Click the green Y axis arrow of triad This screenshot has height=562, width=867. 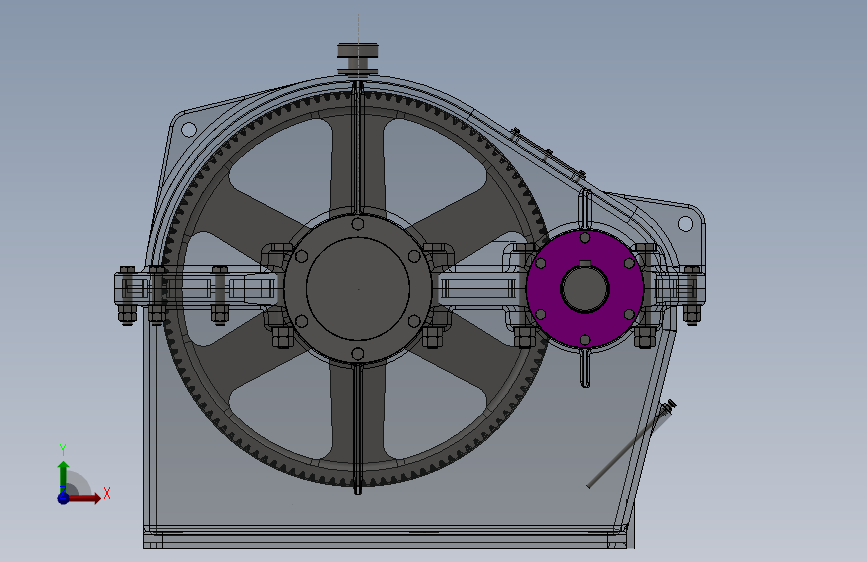click(x=63, y=476)
